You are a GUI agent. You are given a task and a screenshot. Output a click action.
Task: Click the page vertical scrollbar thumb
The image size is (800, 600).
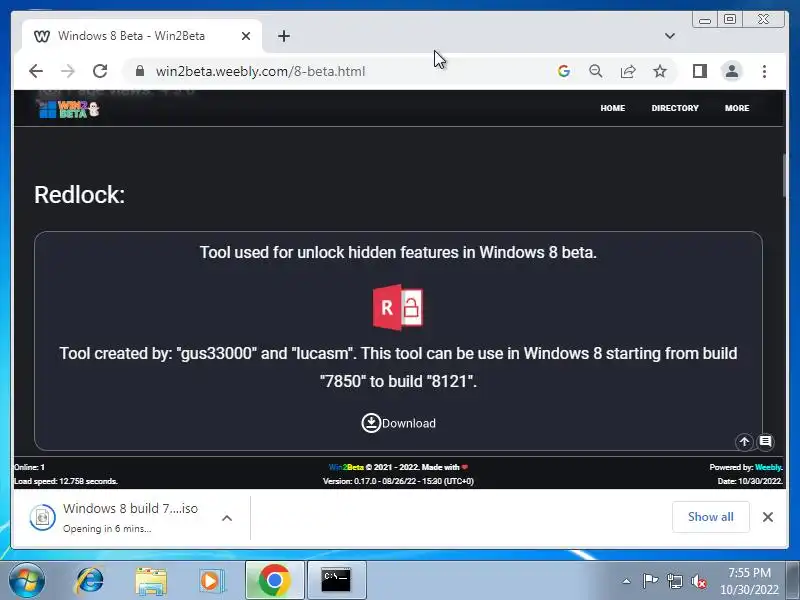click(784, 175)
